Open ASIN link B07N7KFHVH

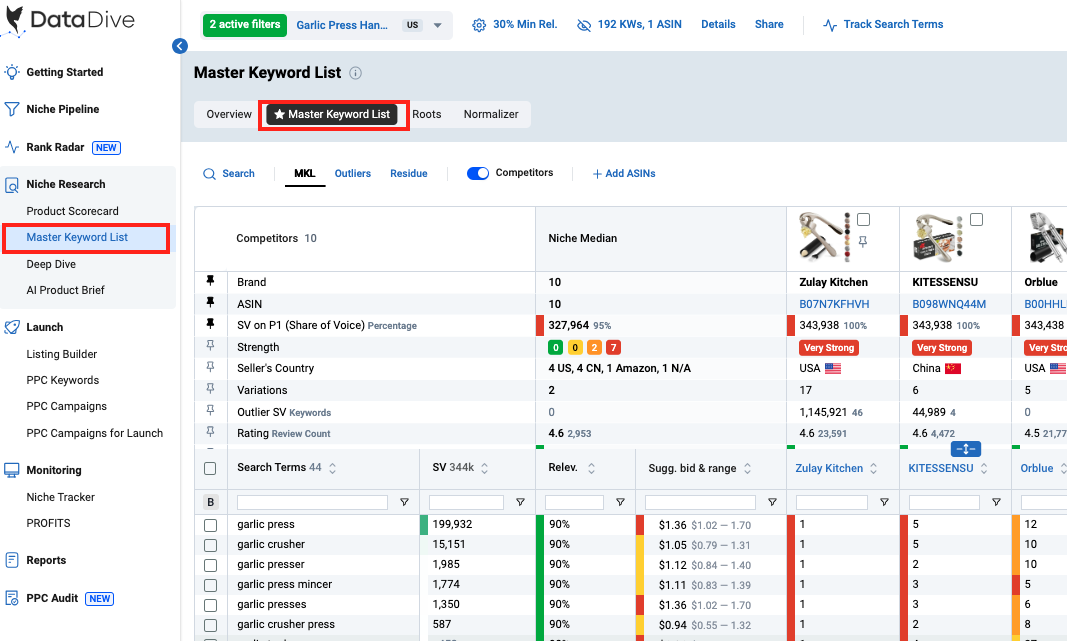point(834,304)
